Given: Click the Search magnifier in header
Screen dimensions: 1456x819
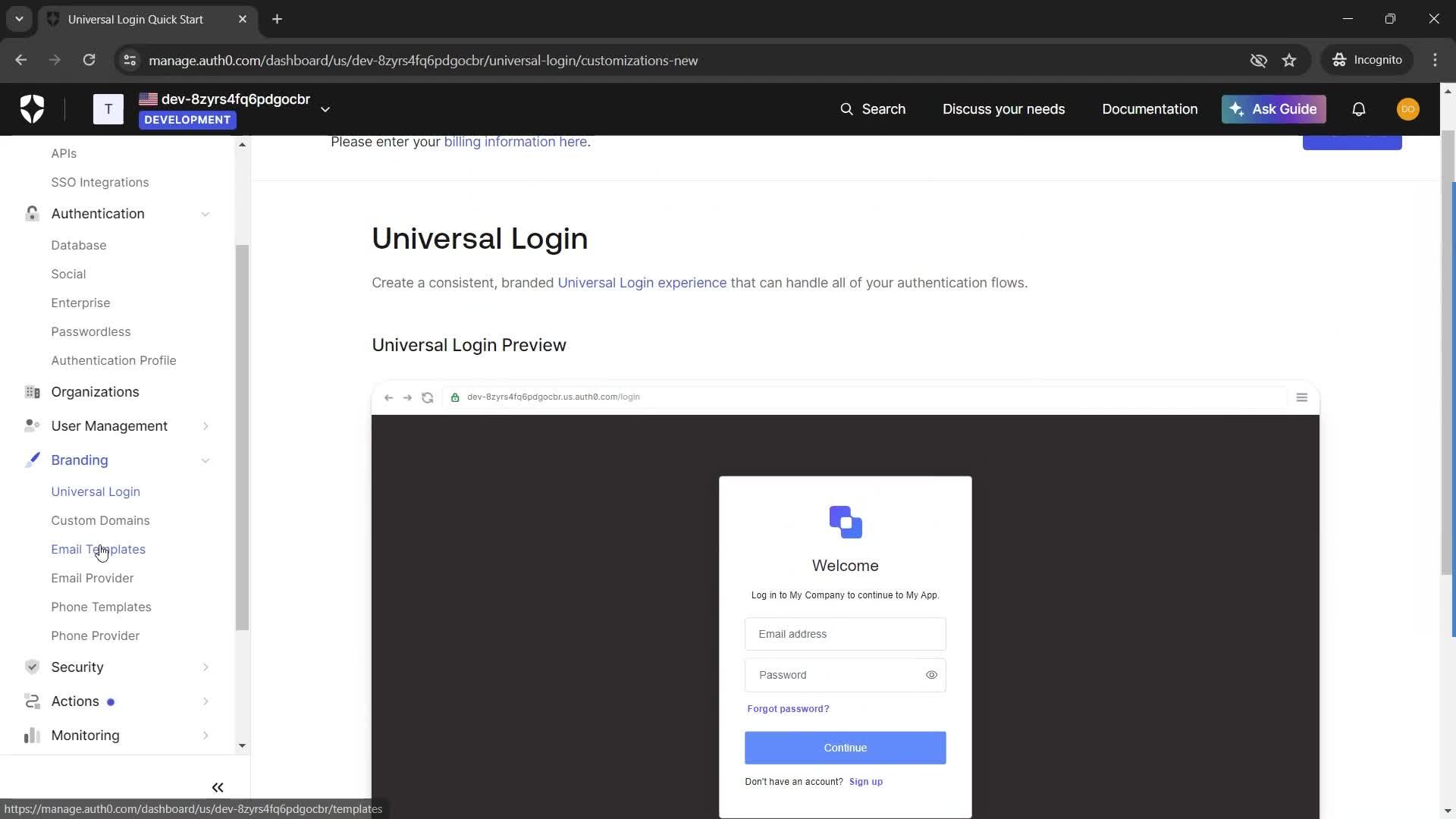Looking at the screenshot, I should point(846,109).
